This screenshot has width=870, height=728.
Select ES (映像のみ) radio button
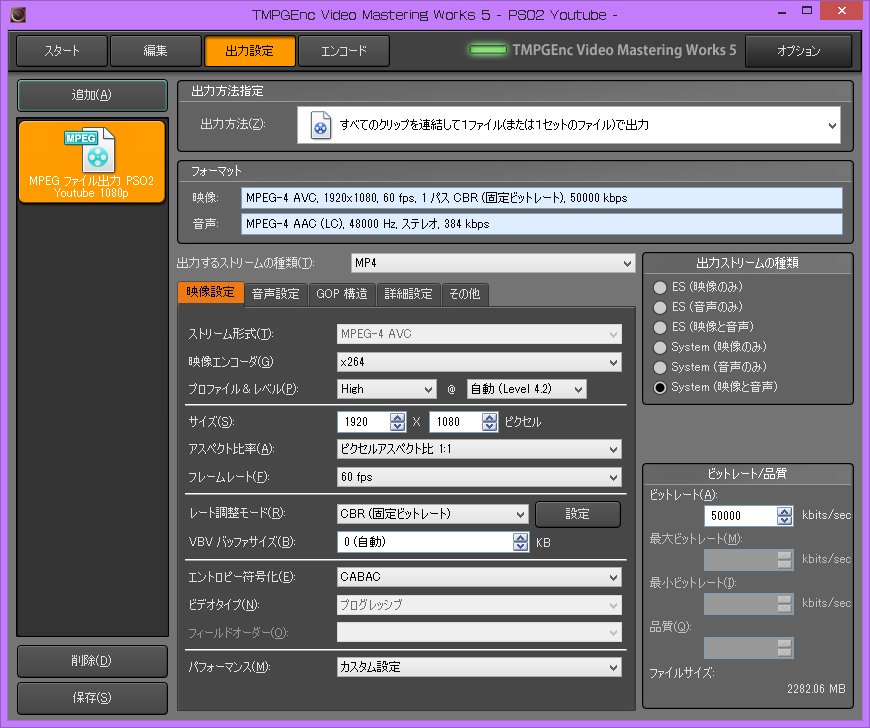pyautogui.click(x=660, y=287)
